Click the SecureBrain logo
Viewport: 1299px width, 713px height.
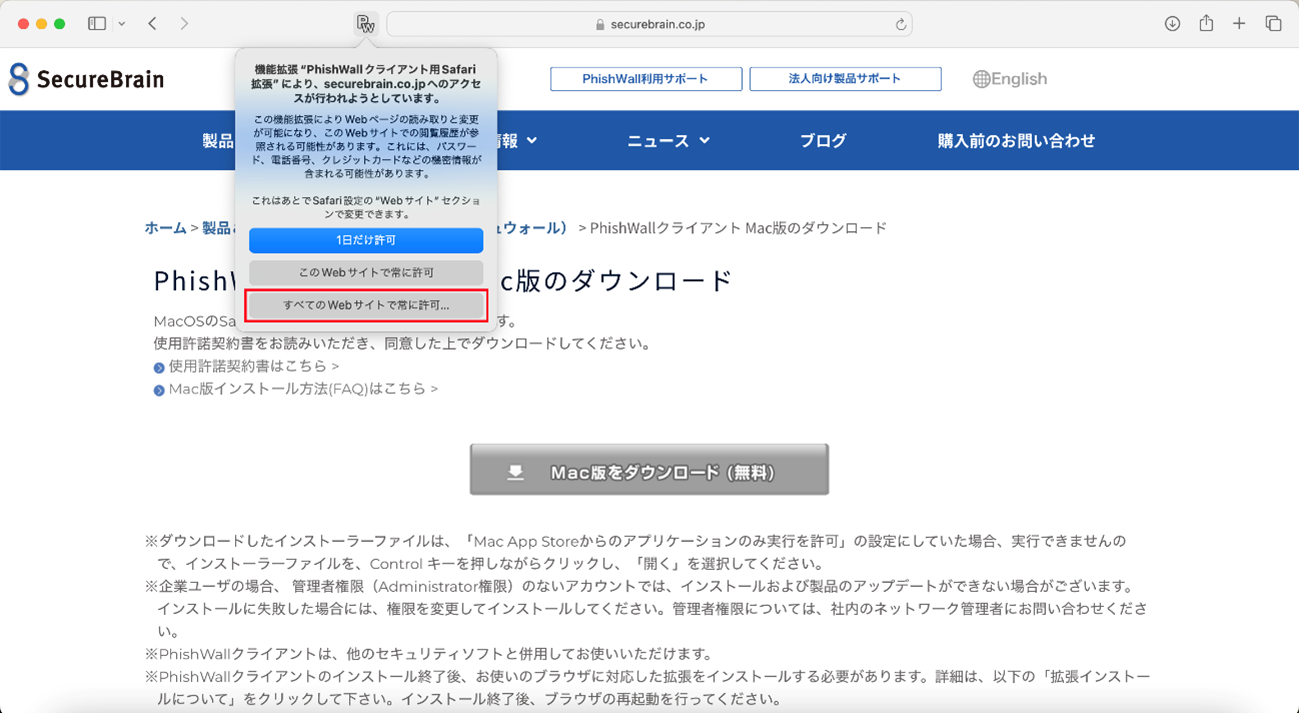[x=86, y=79]
